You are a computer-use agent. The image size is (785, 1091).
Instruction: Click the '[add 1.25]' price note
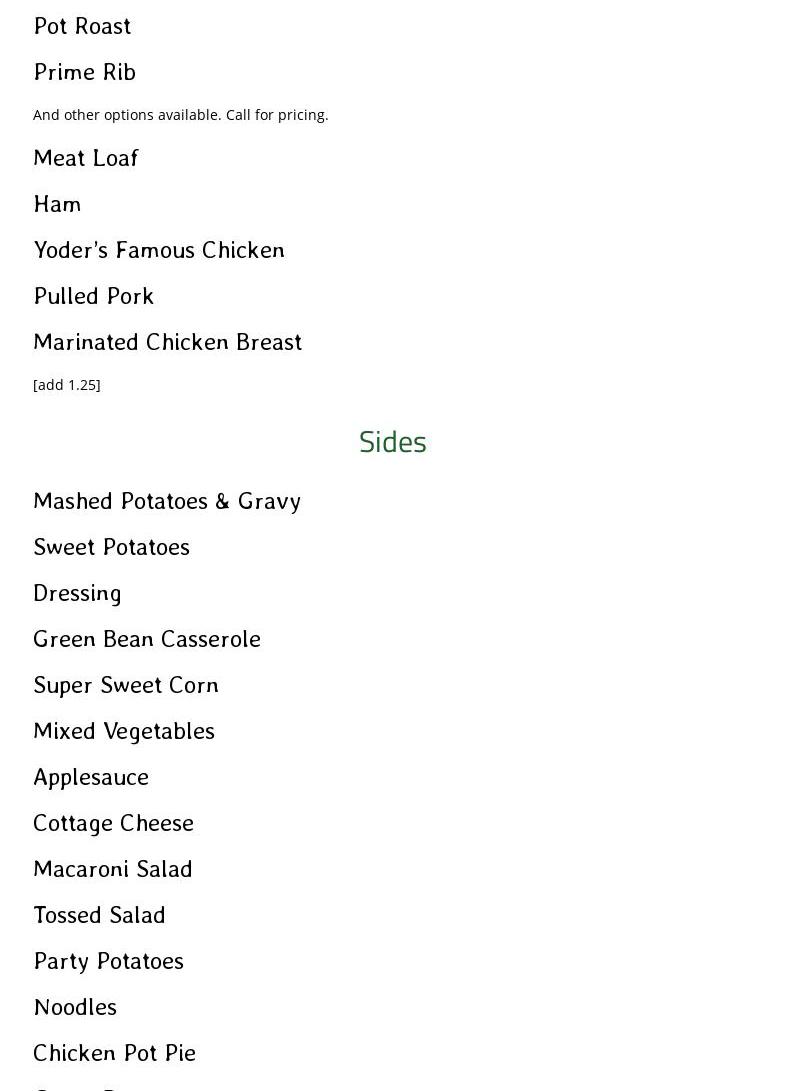click(67, 385)
